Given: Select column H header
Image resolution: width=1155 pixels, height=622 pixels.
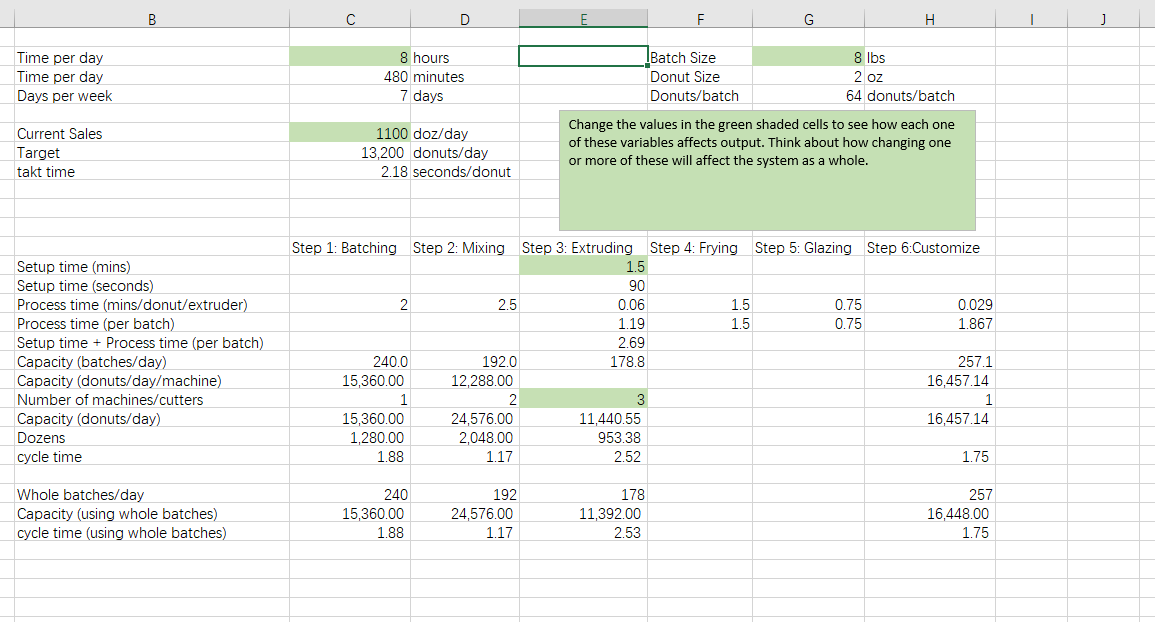Looking at the screenshot, I should coord(929,18).
